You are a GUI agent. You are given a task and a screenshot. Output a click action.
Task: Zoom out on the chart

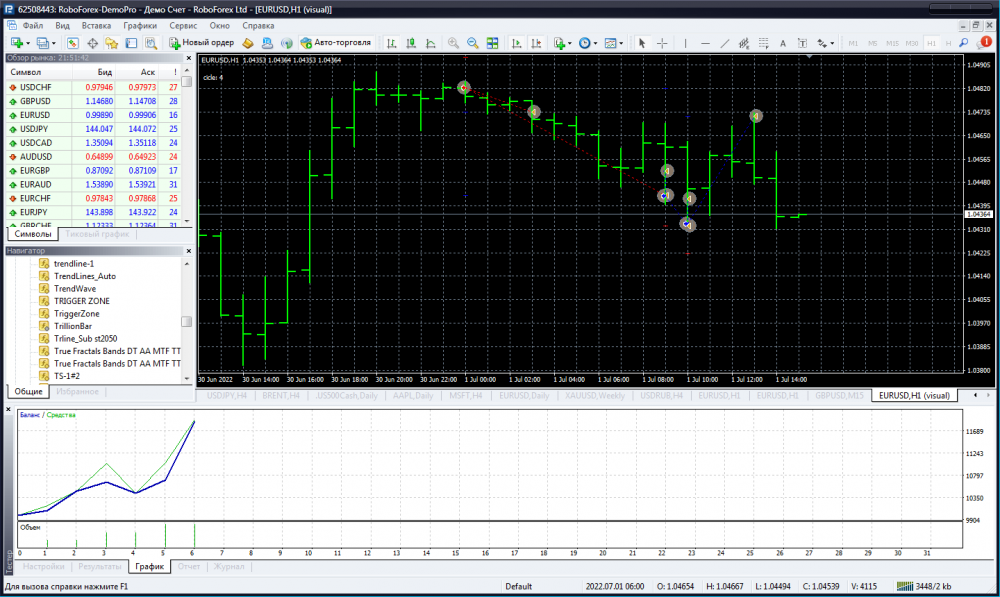pyautogui.click(x=473, y=43)
